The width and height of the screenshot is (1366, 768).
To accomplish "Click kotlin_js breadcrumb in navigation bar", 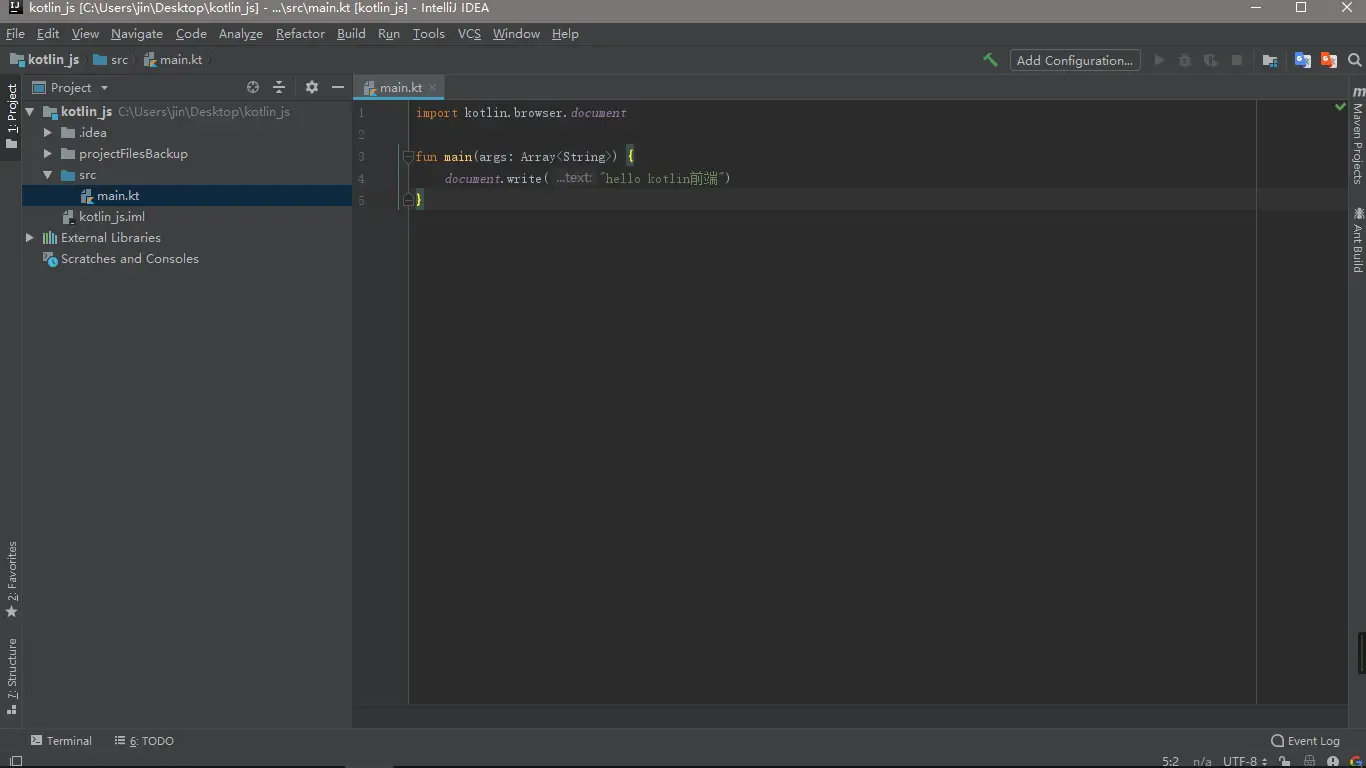I will [x=45, y=60].
